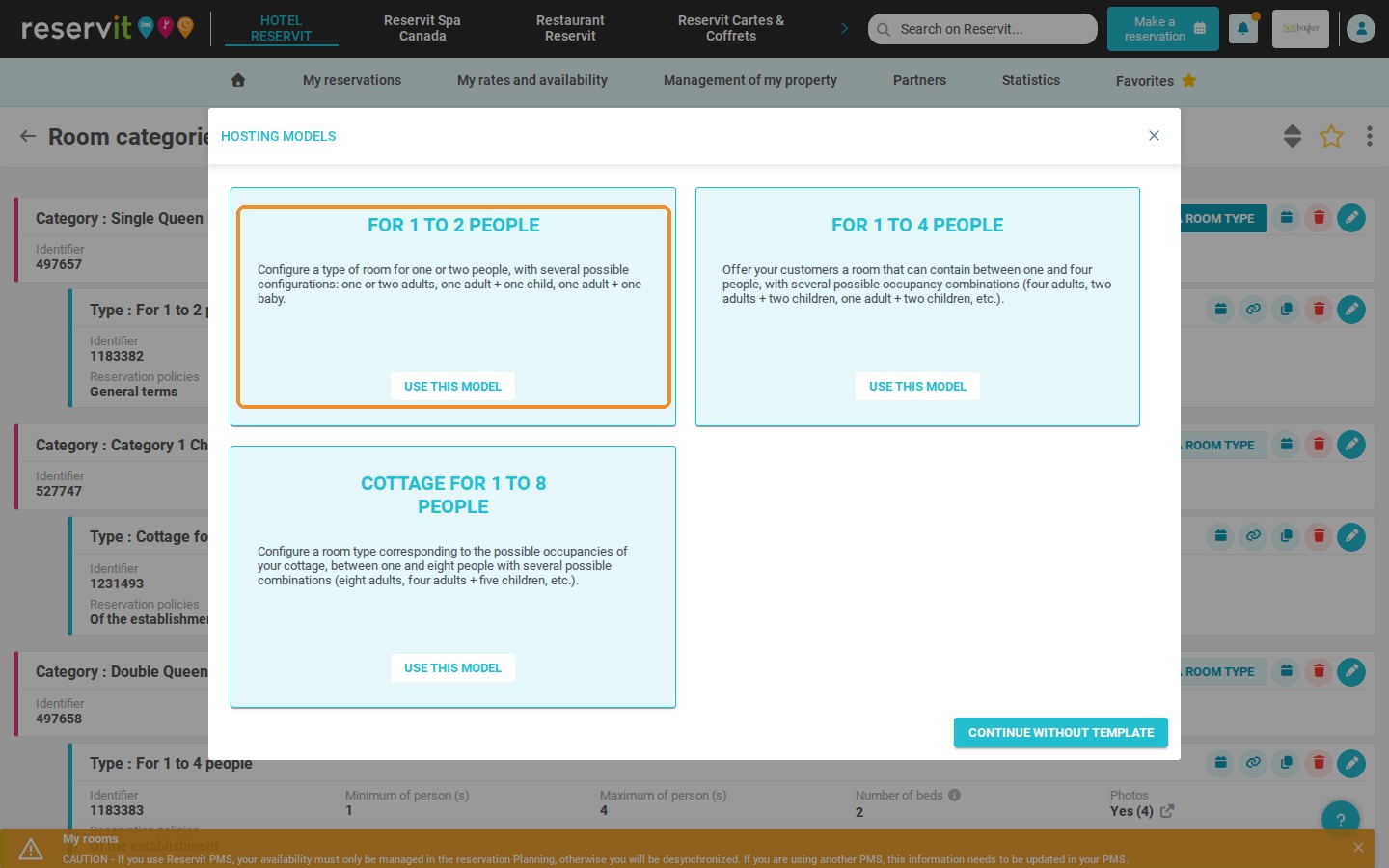Click the favorites star icon on Room categories
This screenshot has height=868, width=1389.
1331,136
